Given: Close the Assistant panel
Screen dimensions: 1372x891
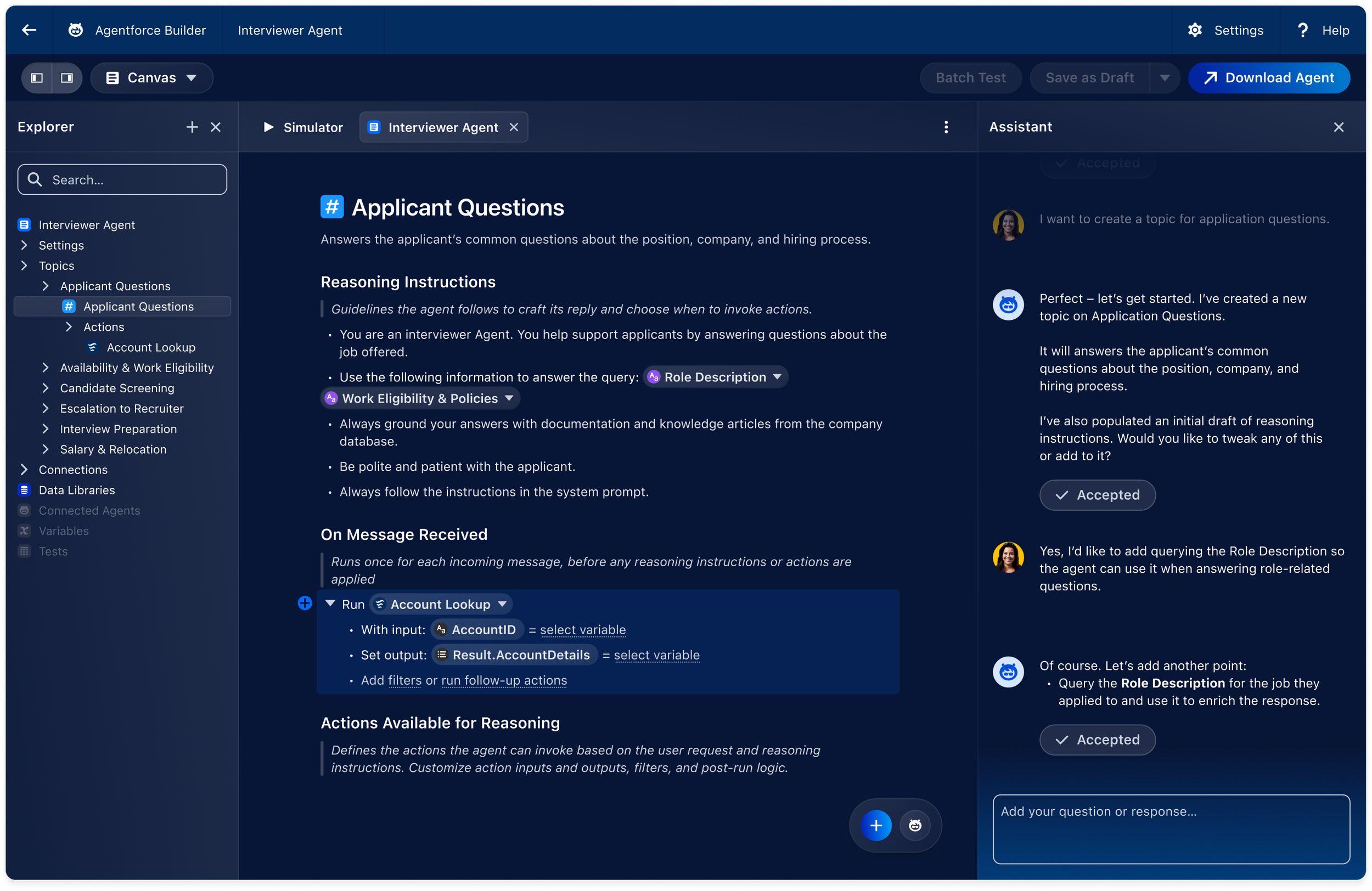Looking at the screenshot, I should pyautogui.click(x=1338, y=127).
